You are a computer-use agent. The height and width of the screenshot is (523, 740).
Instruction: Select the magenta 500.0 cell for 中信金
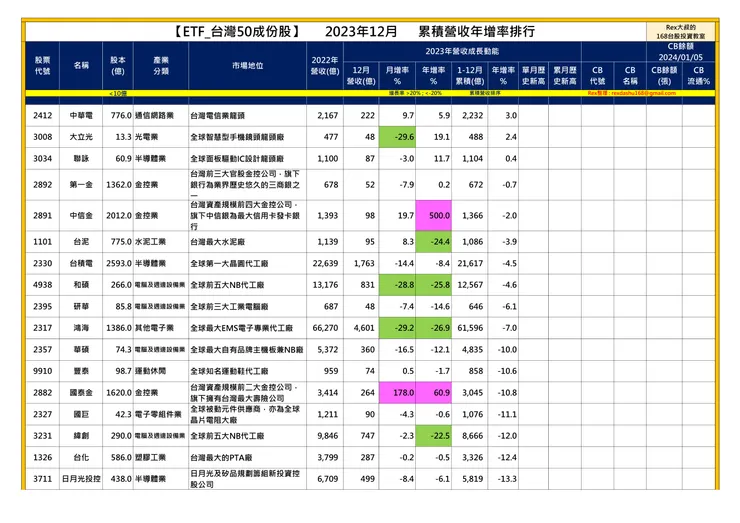[x=434, y=215]
